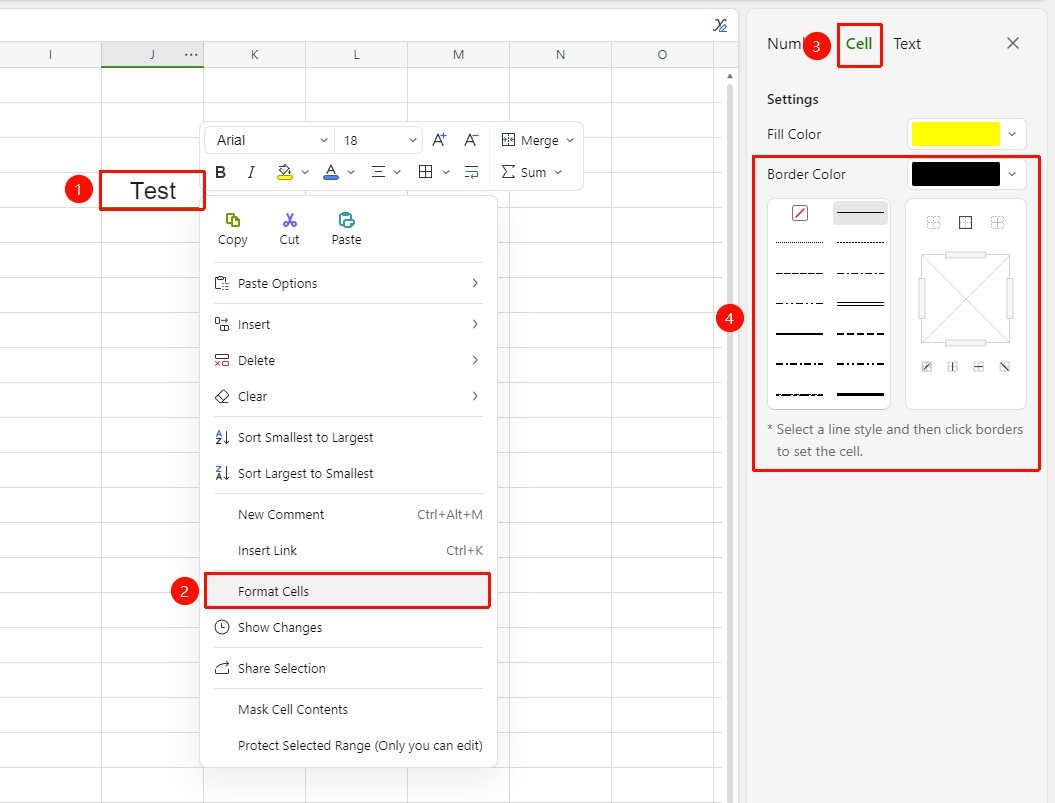Click the Sum button

point(524,172)
